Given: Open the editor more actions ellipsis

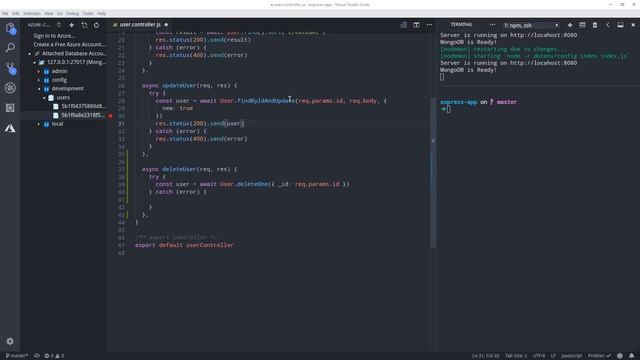Looking at the screenshot, I should tap(429, 25).
